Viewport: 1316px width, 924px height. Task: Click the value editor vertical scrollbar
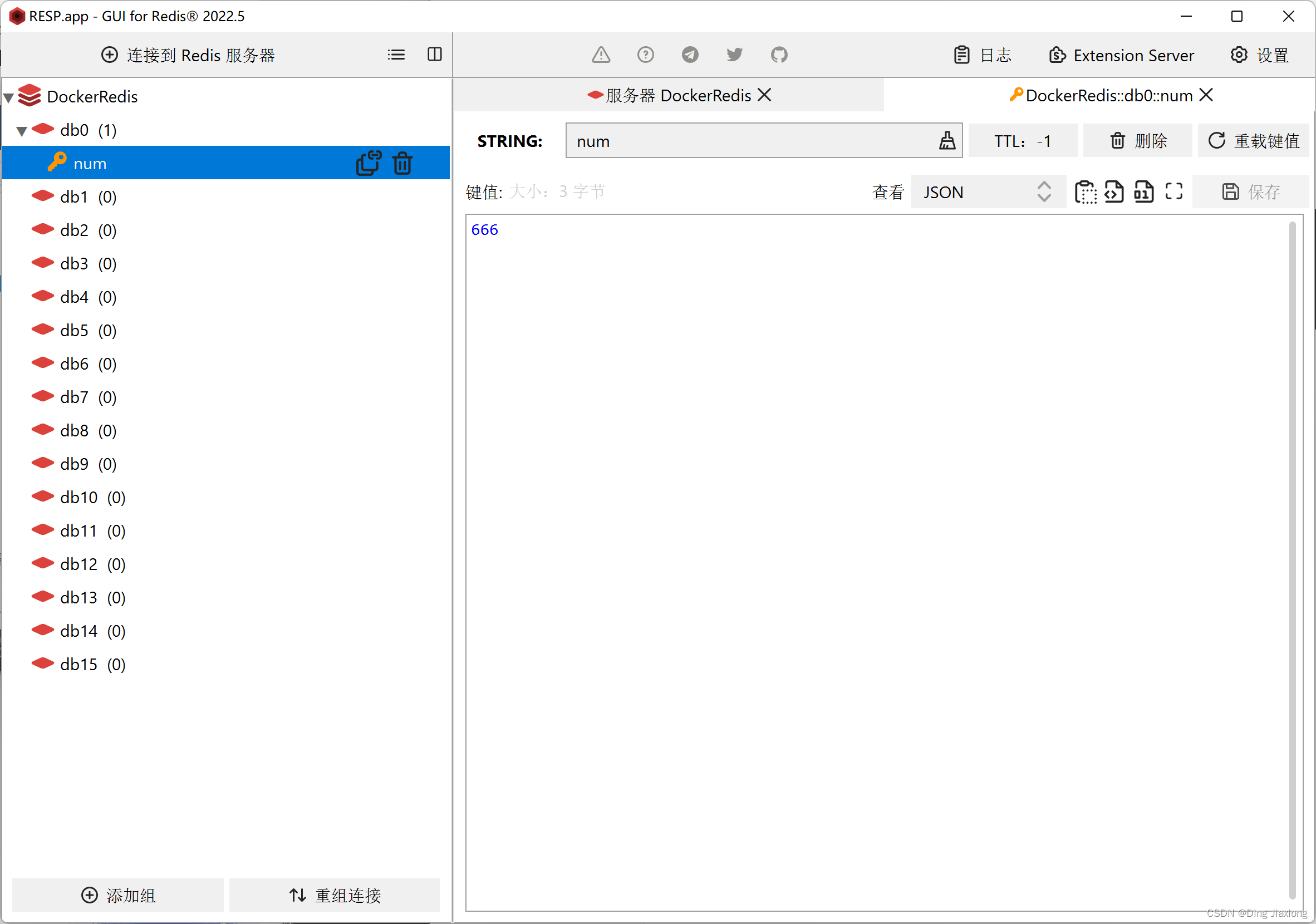pyautogui.click(x=1292, y=561)
